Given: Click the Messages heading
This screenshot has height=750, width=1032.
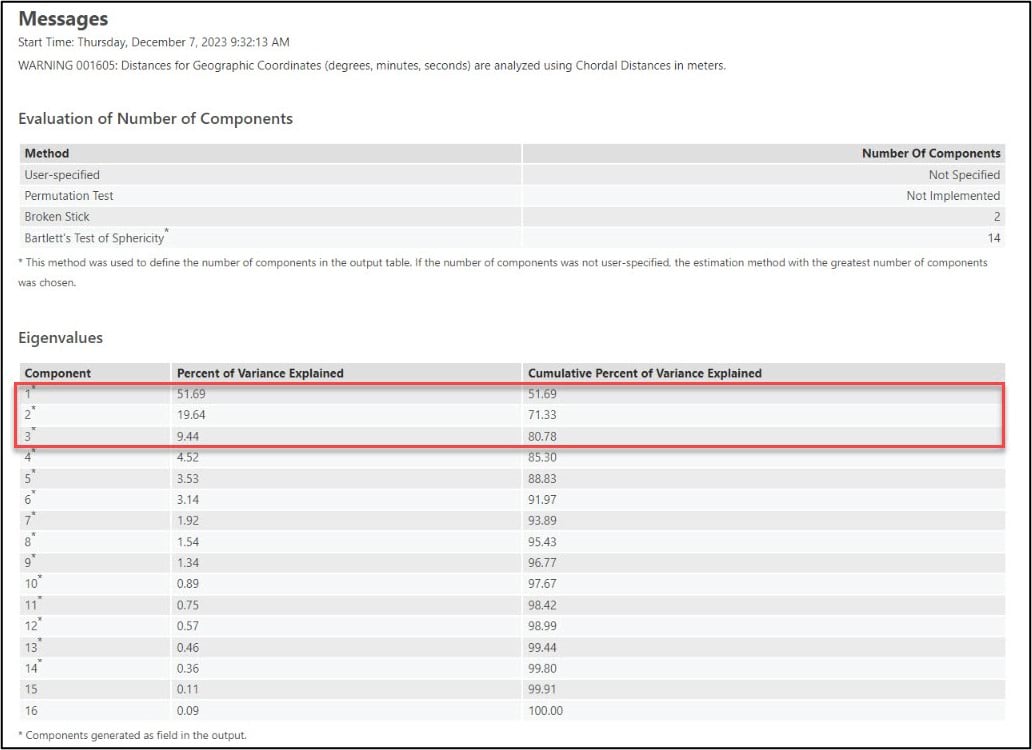Looking at the screenshot, I should click(x=63, y=19).
